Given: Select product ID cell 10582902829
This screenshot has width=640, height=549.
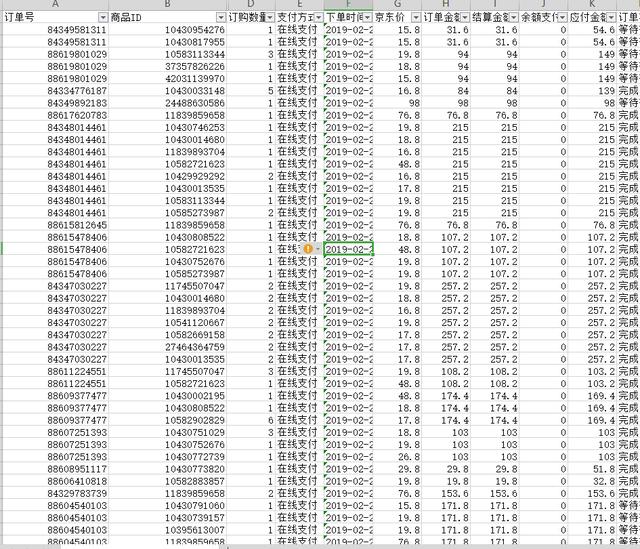Looking at the screenshot, I should 167,420.
